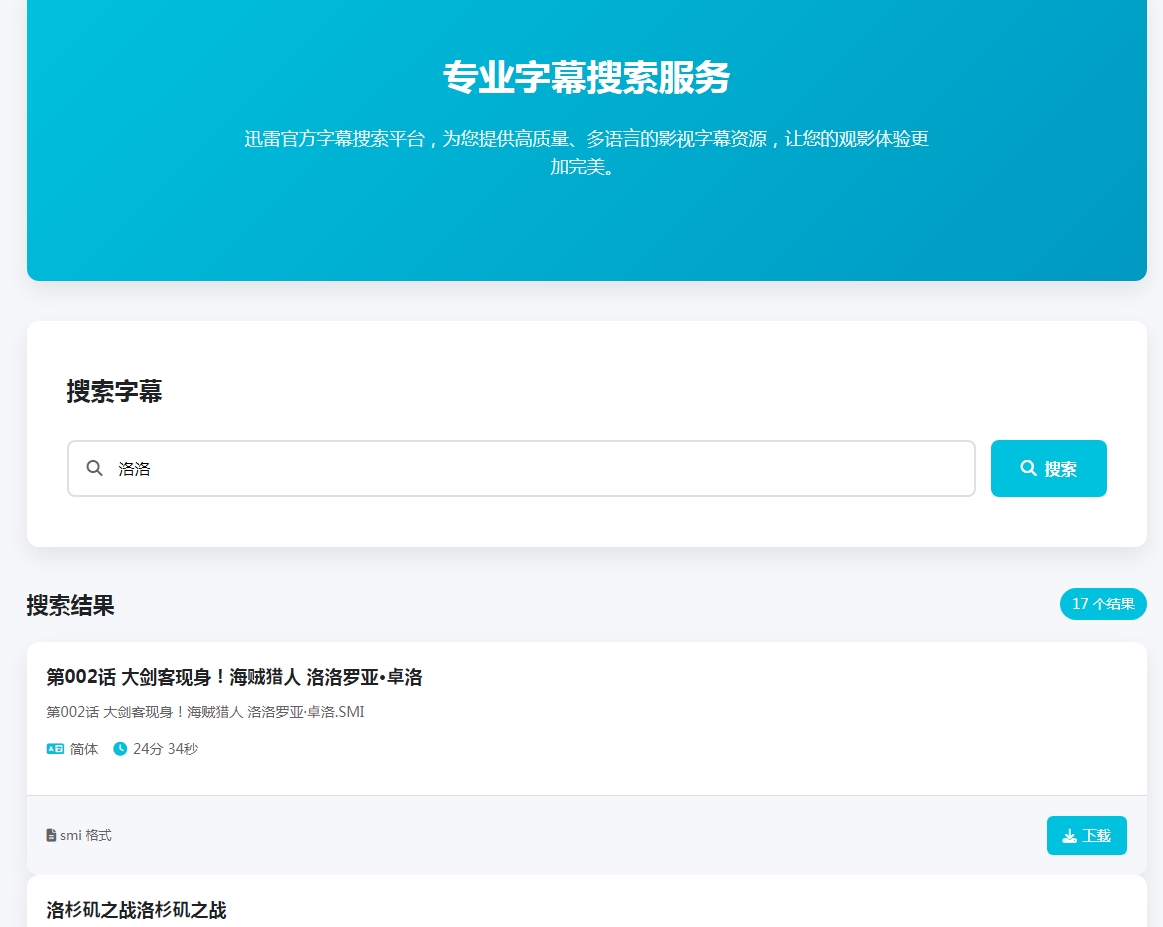Select the duration text 24分 34秒
This screenshot has height=927, width=1163.
pyautogui.click(x=165, y=749)
